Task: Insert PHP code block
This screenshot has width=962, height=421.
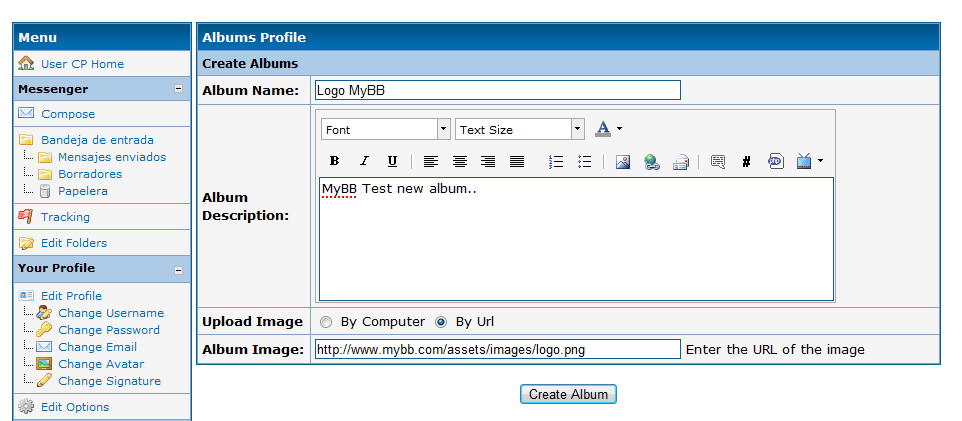Action: coord(775,161)
